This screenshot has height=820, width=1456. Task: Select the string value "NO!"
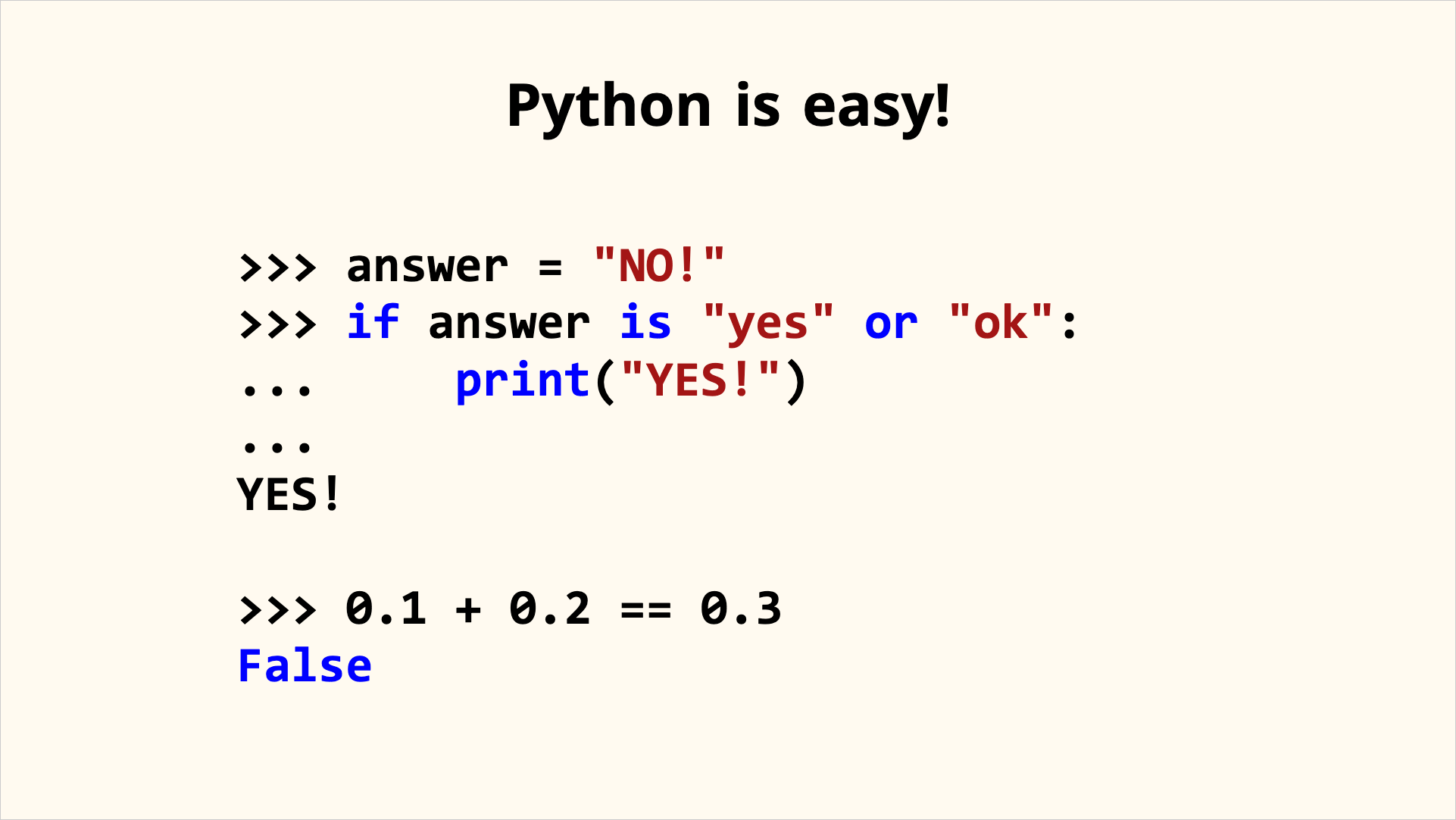click(658, 265)
